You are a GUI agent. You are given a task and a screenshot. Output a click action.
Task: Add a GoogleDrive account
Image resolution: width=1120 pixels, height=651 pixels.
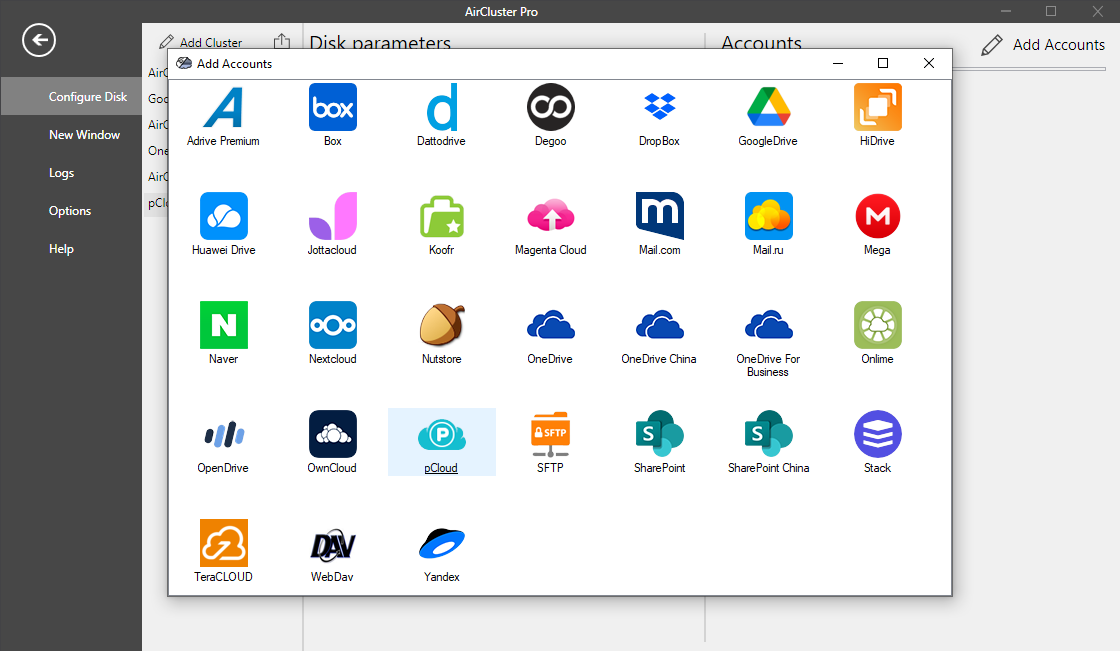click(x=768, y=115)
